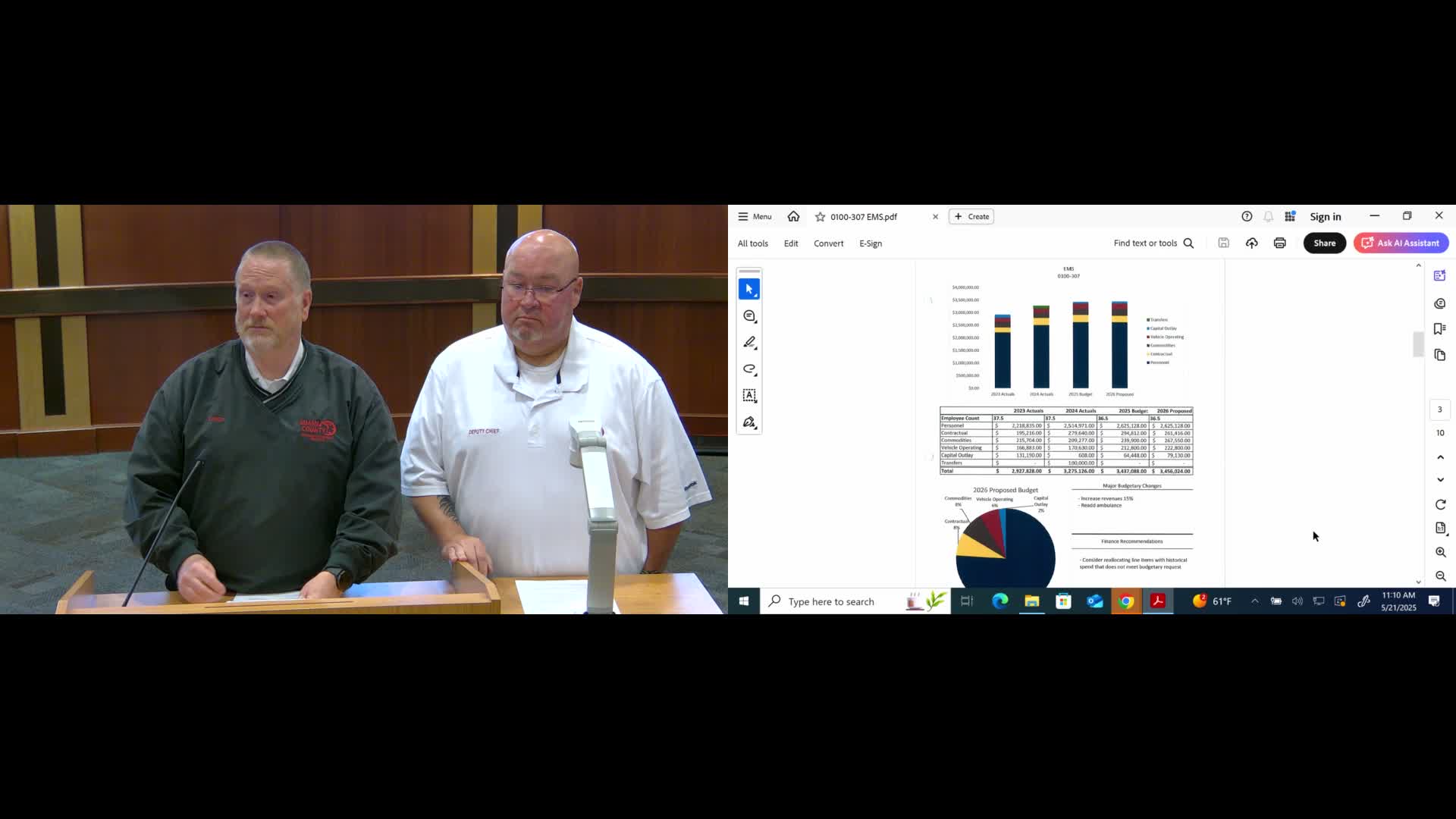Go to next page chevron
The image size is (1456, 819).
click(x=1441, y=480)
